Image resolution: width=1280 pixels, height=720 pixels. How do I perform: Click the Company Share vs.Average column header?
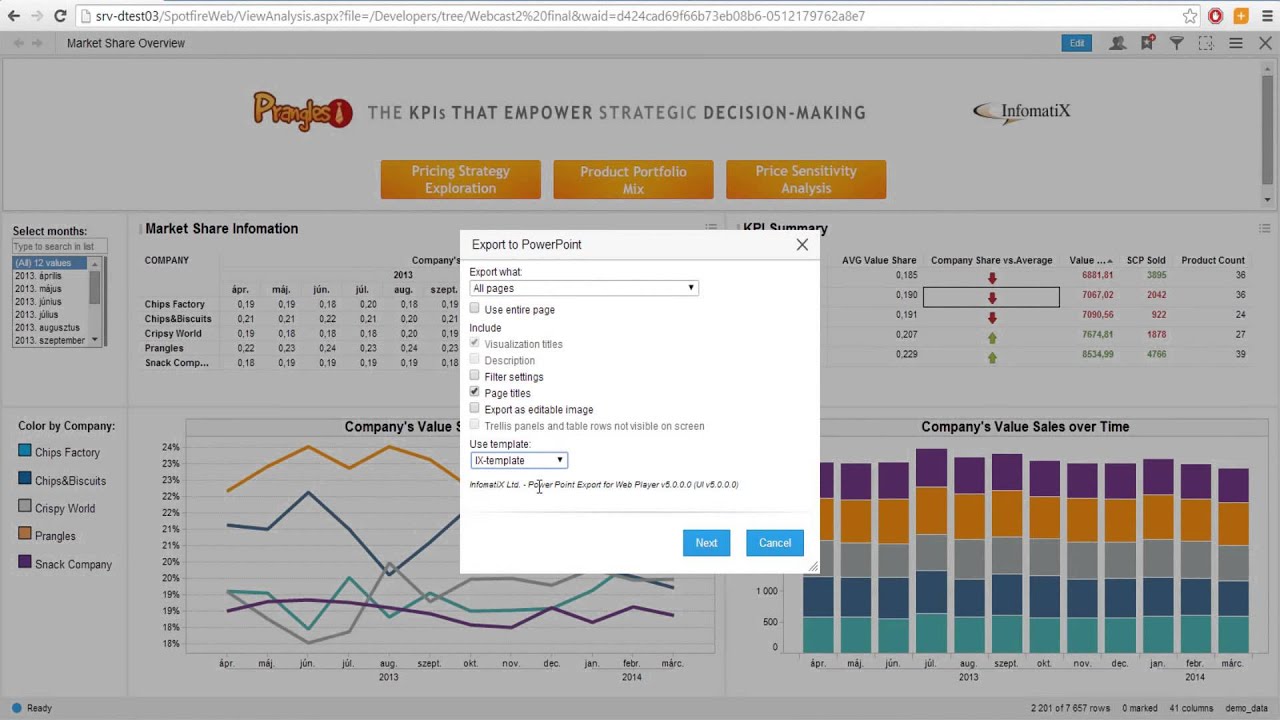(x=991, y=260)
